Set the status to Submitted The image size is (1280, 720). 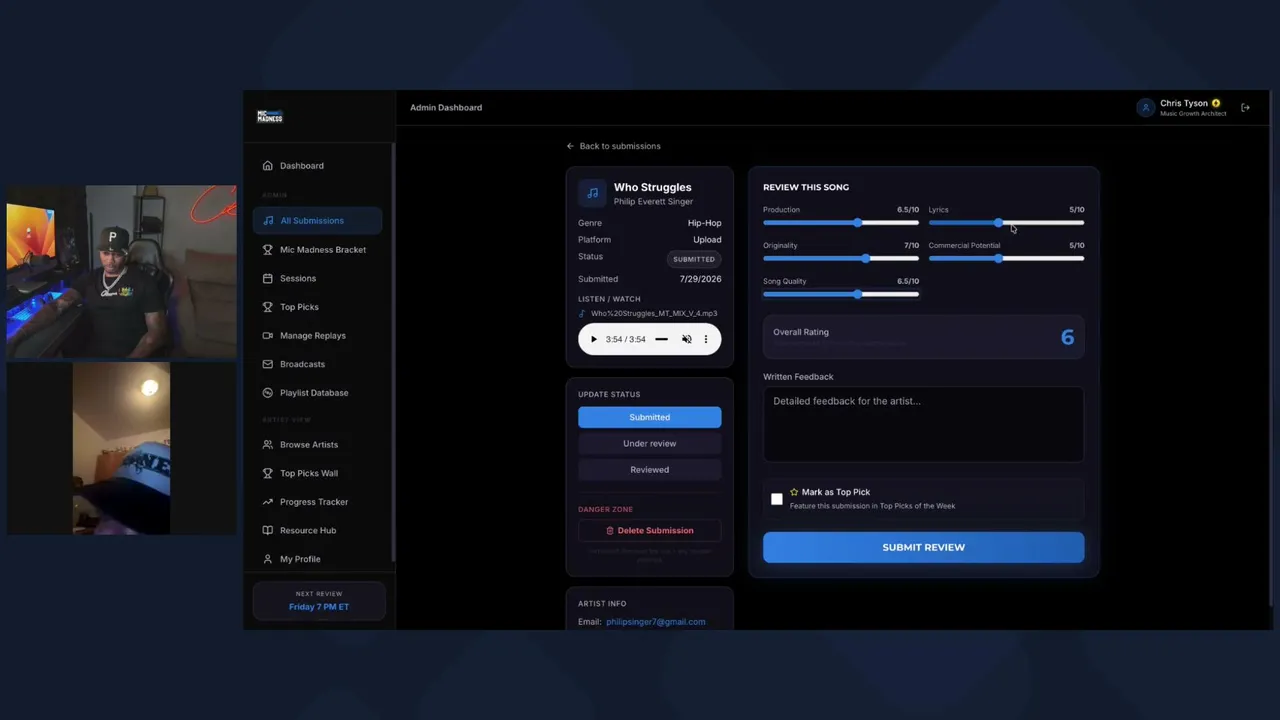click(x=650, y=417)
